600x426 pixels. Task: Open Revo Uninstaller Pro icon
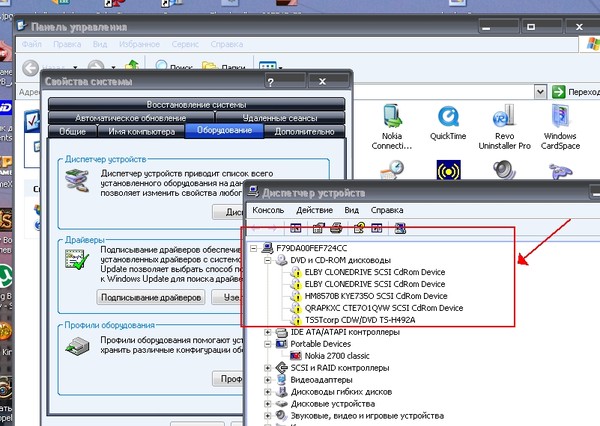coord(504,126)
